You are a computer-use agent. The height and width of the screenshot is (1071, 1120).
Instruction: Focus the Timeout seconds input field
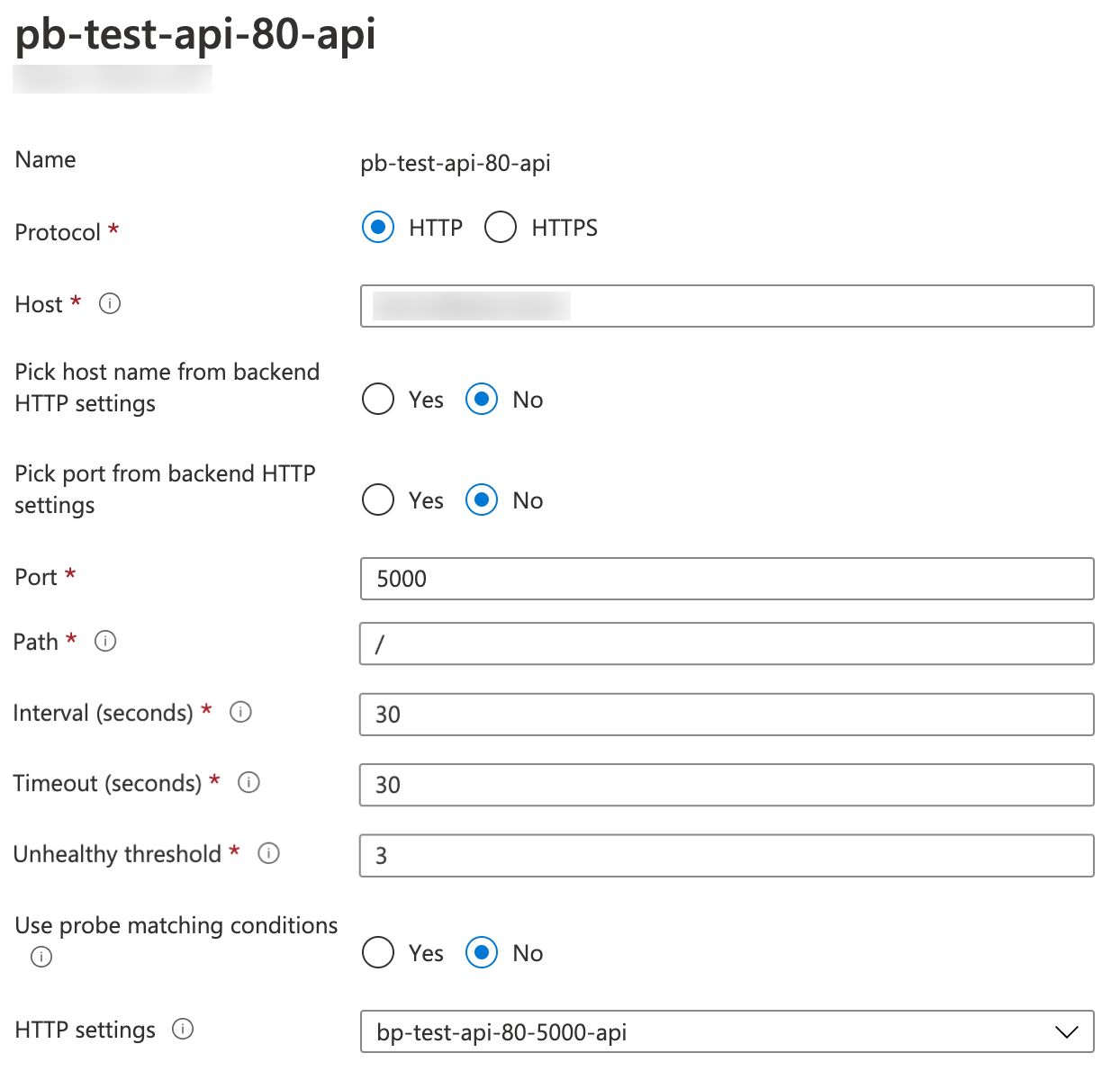click(x=727, y=785)
